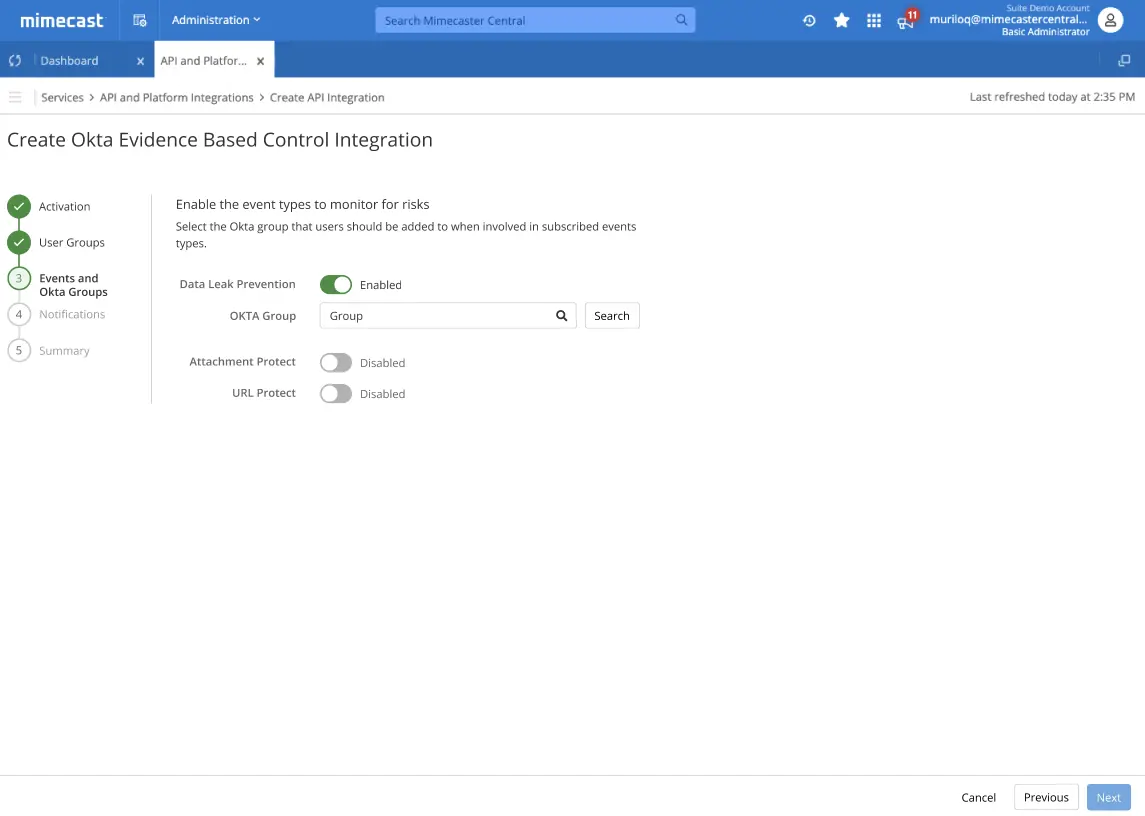
Task: Click the Create API Integration breadcrumb
Action: (x=327, y=97)
